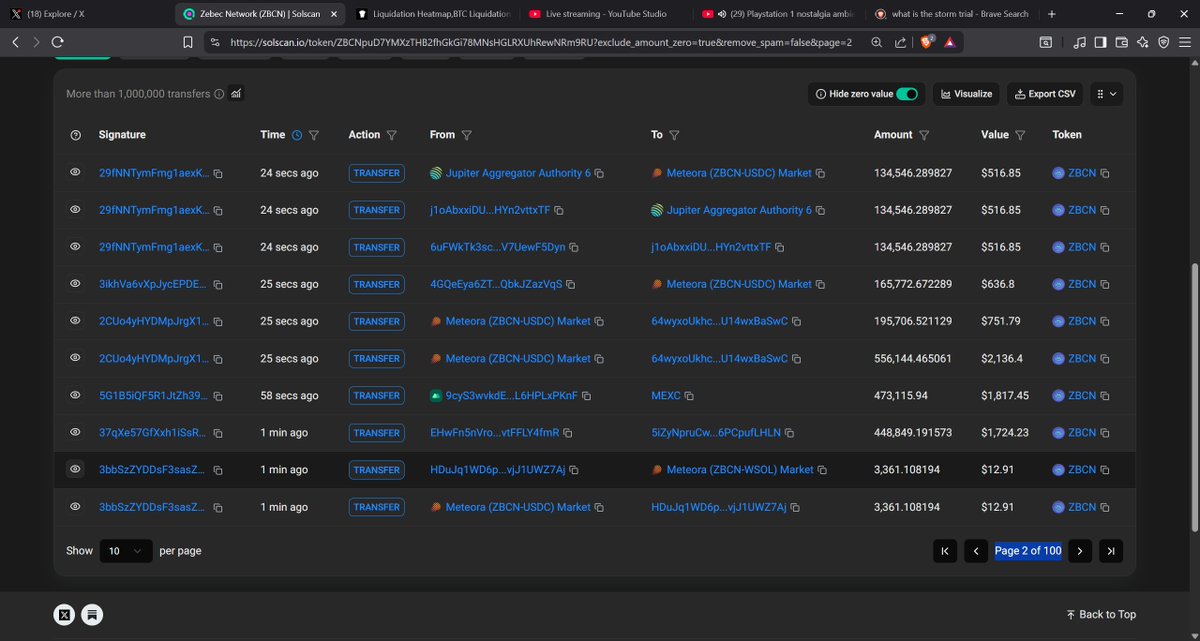Click the help eye icon in table header
Screen dimensions: 1200x641
(75, 135)
